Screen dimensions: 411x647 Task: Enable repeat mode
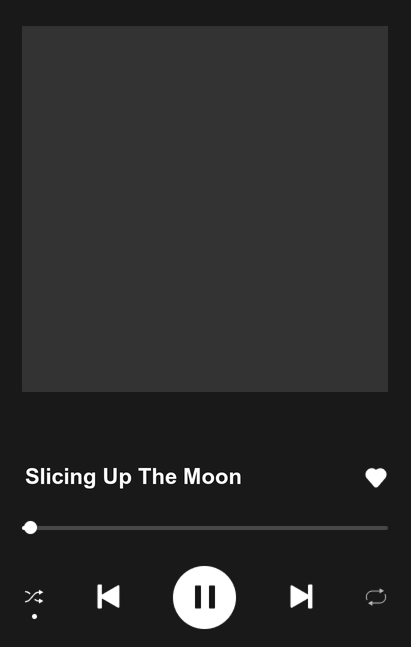pos(376,597)
